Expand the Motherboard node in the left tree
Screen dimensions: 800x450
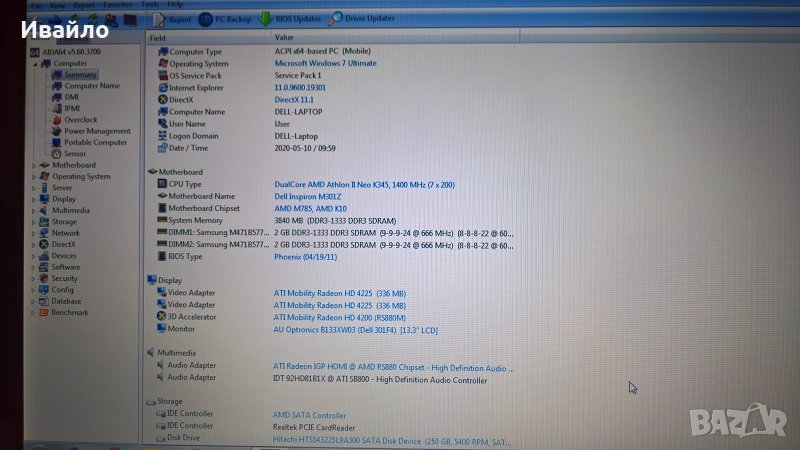coord(33,165)
